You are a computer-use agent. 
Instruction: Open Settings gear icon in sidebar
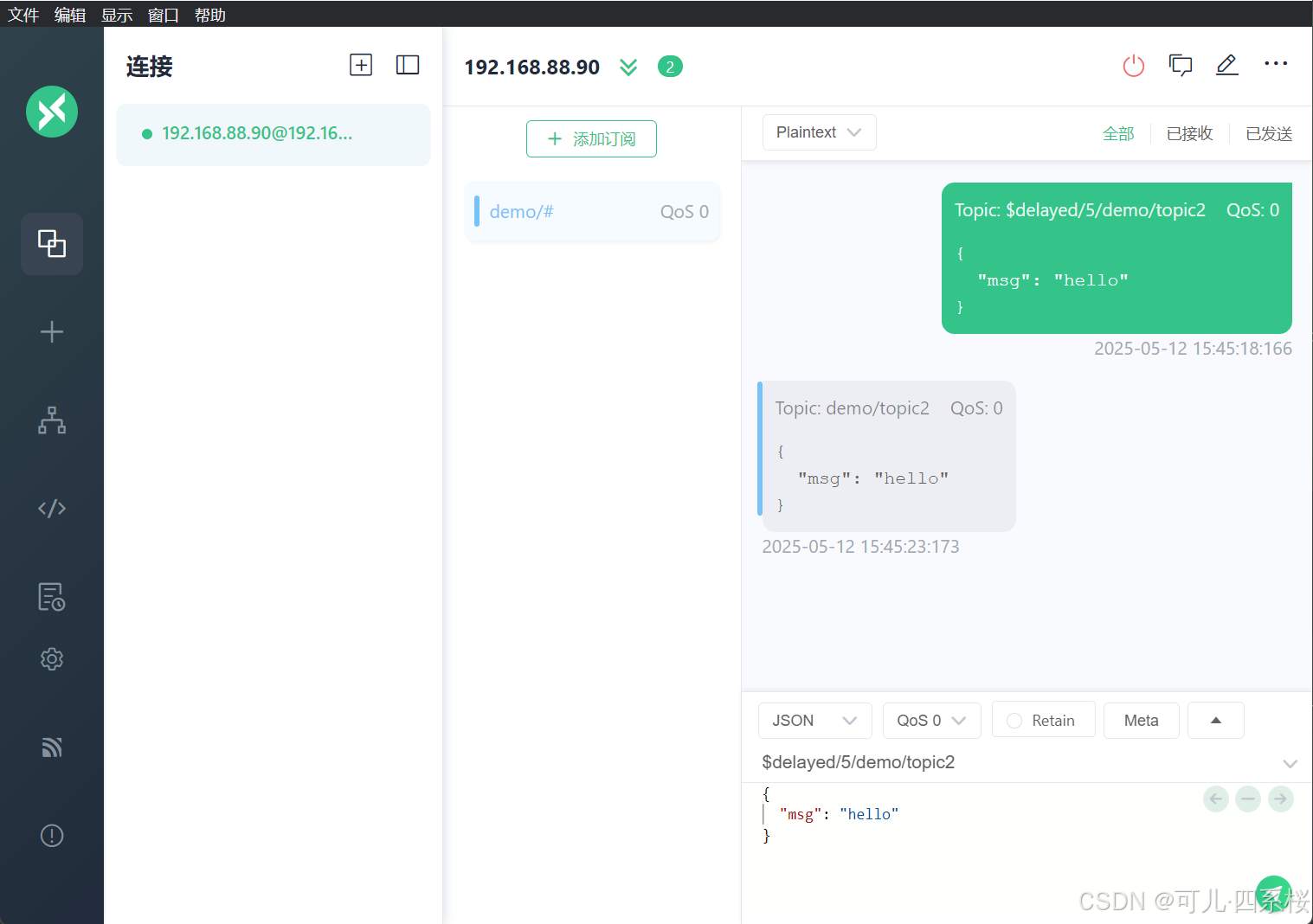click(52, 659)
